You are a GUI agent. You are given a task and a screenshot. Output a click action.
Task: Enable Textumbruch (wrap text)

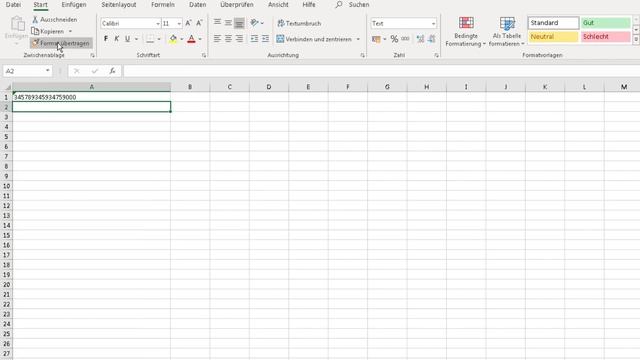pyautogui.click(x=299, y=23)
